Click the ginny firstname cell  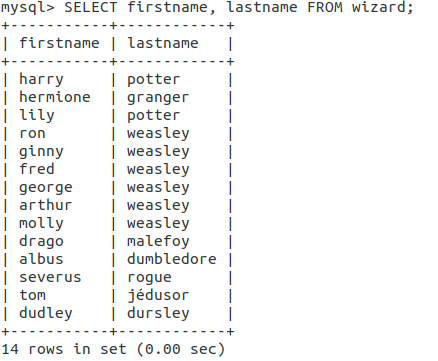point(41,152)
